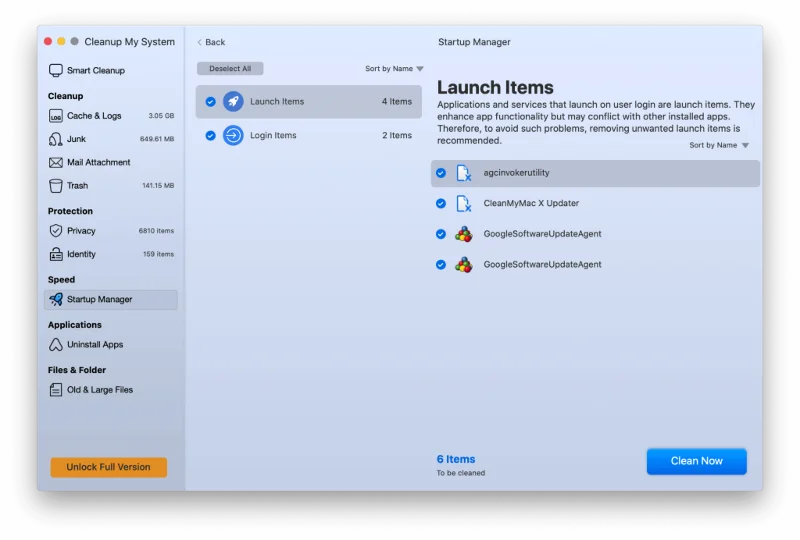Viewport: 800px width, 540px height.
Task: Open the Uninstall Apps icon
Action: coord(56,344)
